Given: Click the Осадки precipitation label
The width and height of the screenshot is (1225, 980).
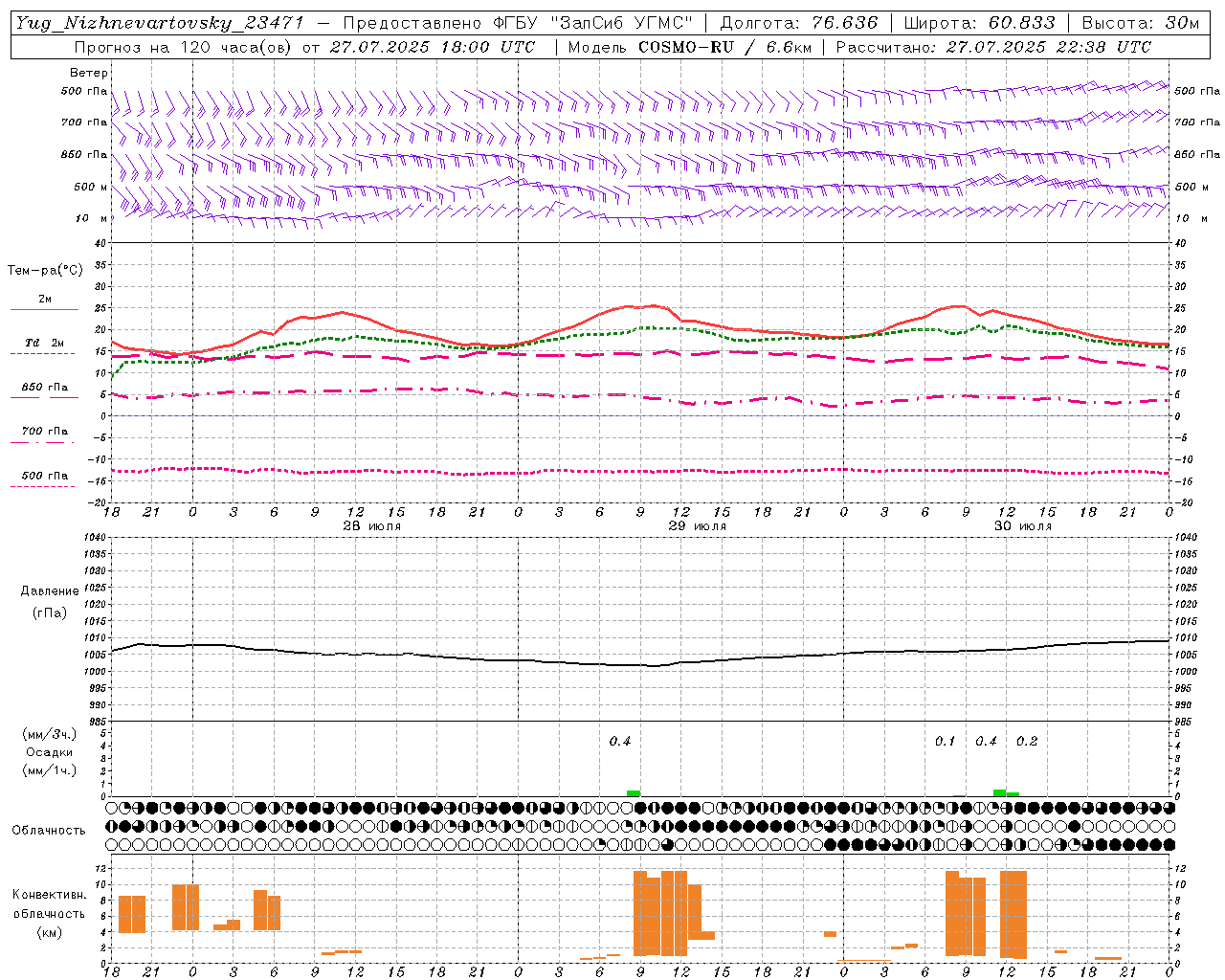Looking at the screenshot, I should click(50, 752).
